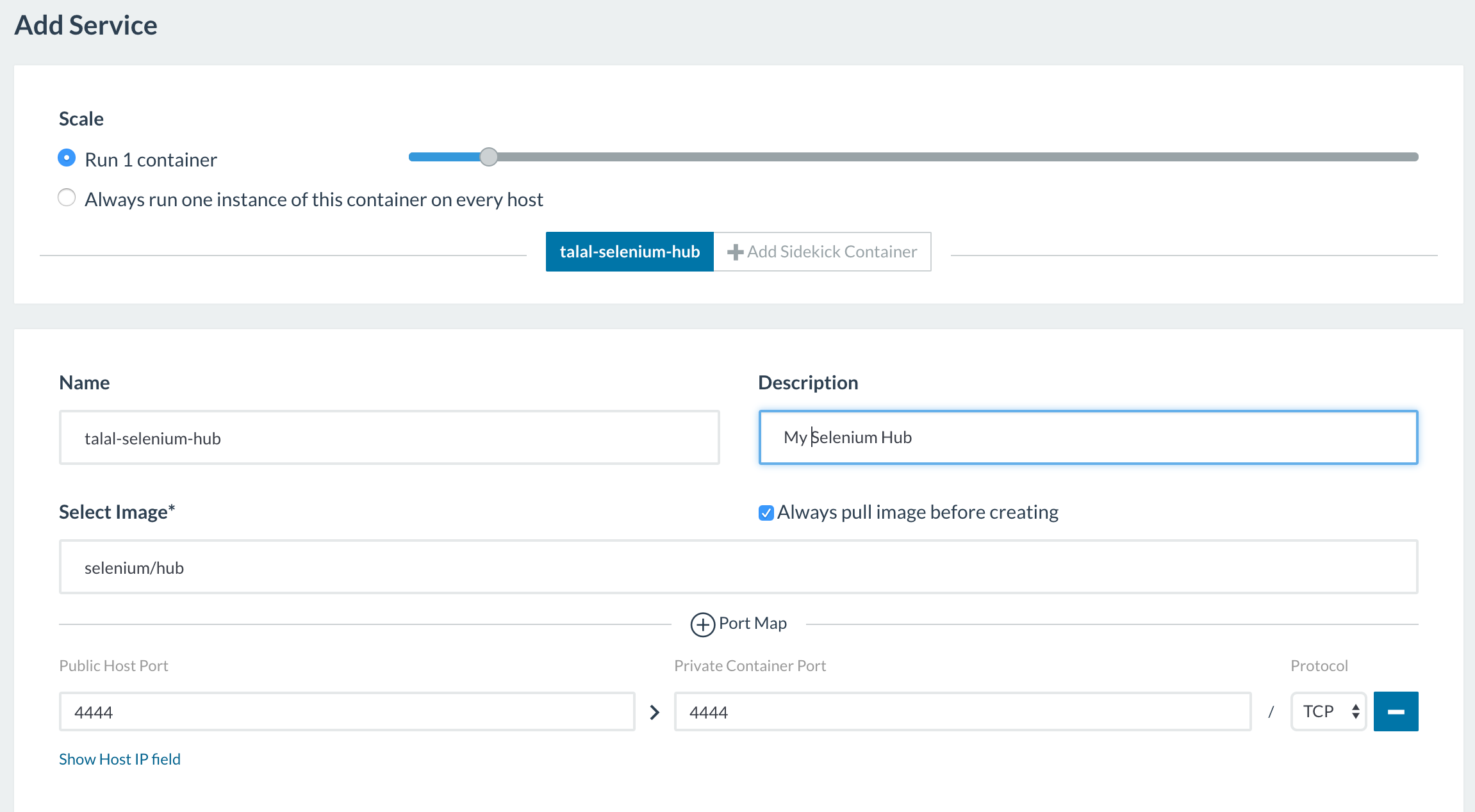This screenshot has height=812, width=1475.
Task: Toggle Always pull image before creating
Action: coord(766,513)
